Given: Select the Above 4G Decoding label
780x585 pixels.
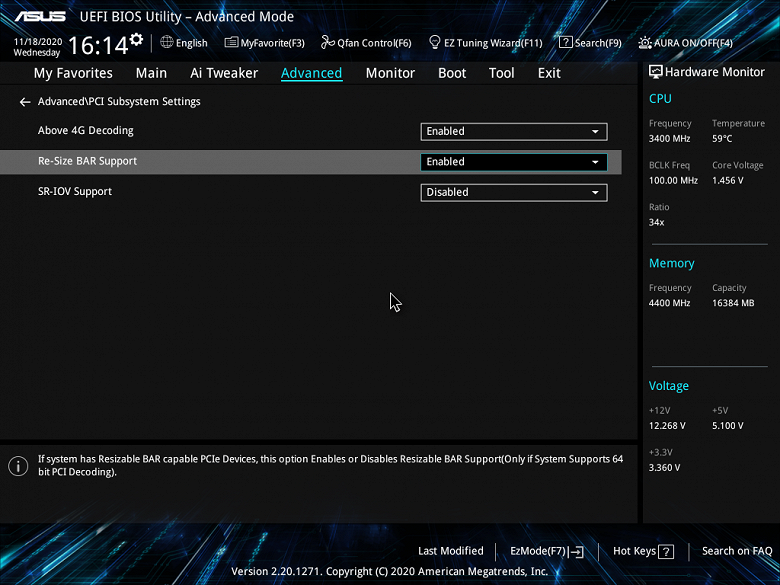Looking at the screenshot, I should pos(86,131).
